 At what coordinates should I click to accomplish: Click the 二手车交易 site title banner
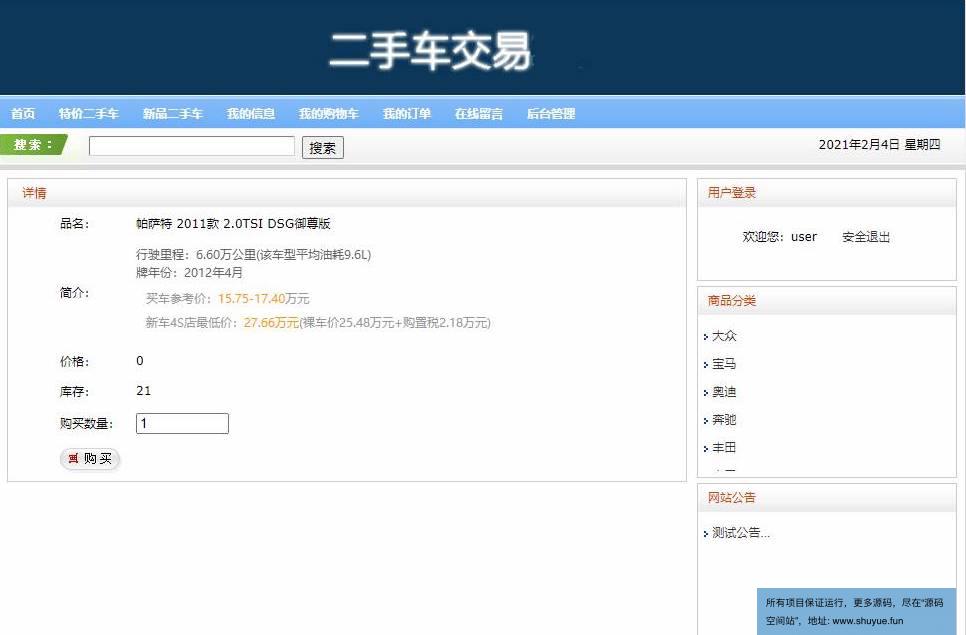(430, 51)
